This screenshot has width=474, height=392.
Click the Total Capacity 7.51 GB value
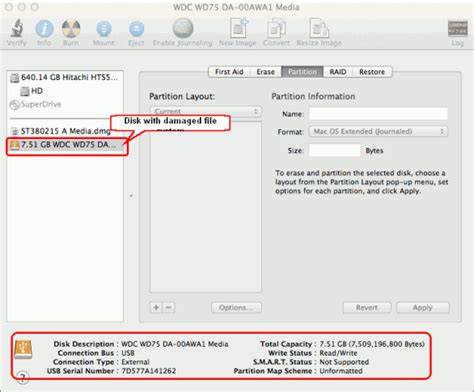(372, 344)
